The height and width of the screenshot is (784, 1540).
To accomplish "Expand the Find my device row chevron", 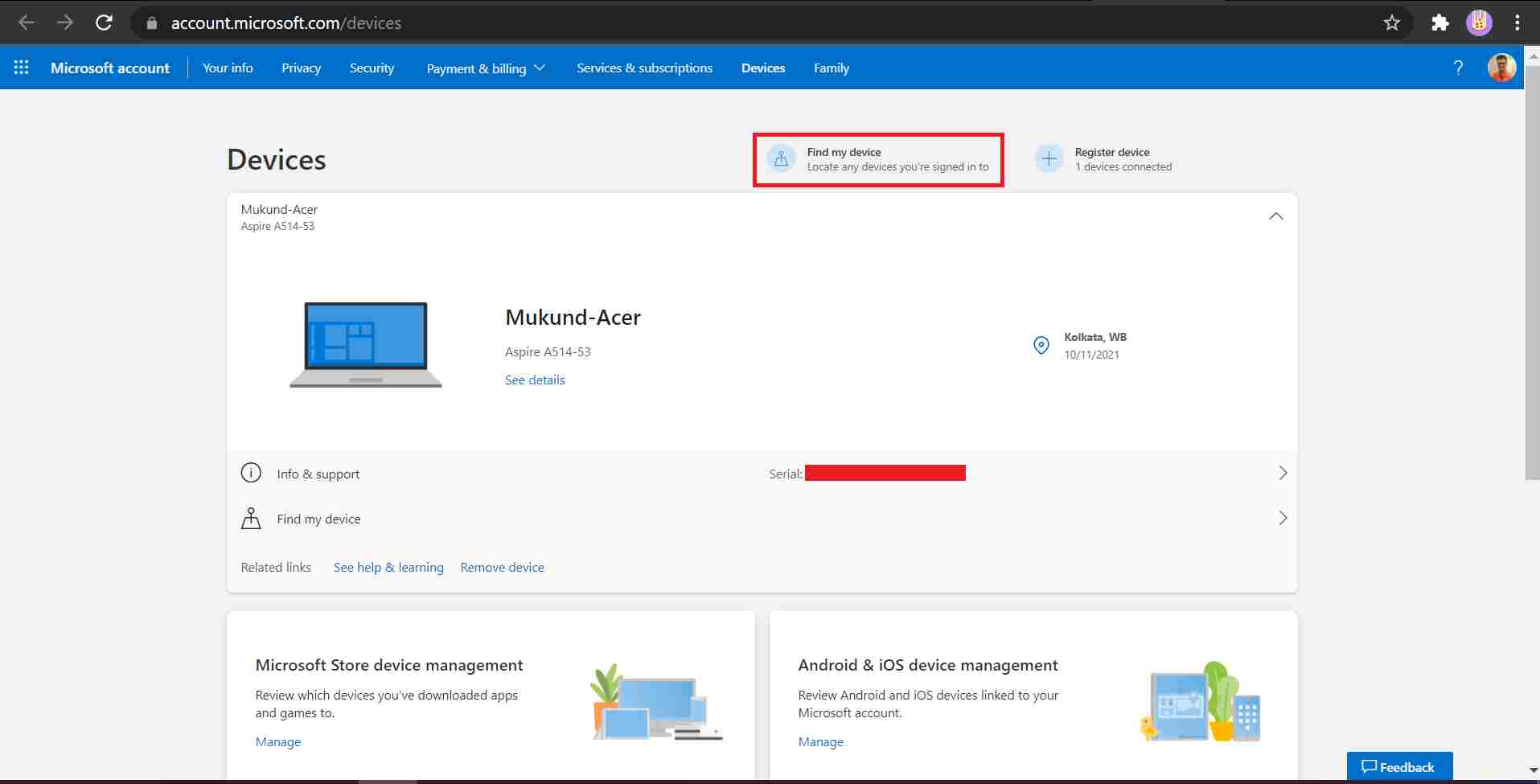I will point(1283,518).
